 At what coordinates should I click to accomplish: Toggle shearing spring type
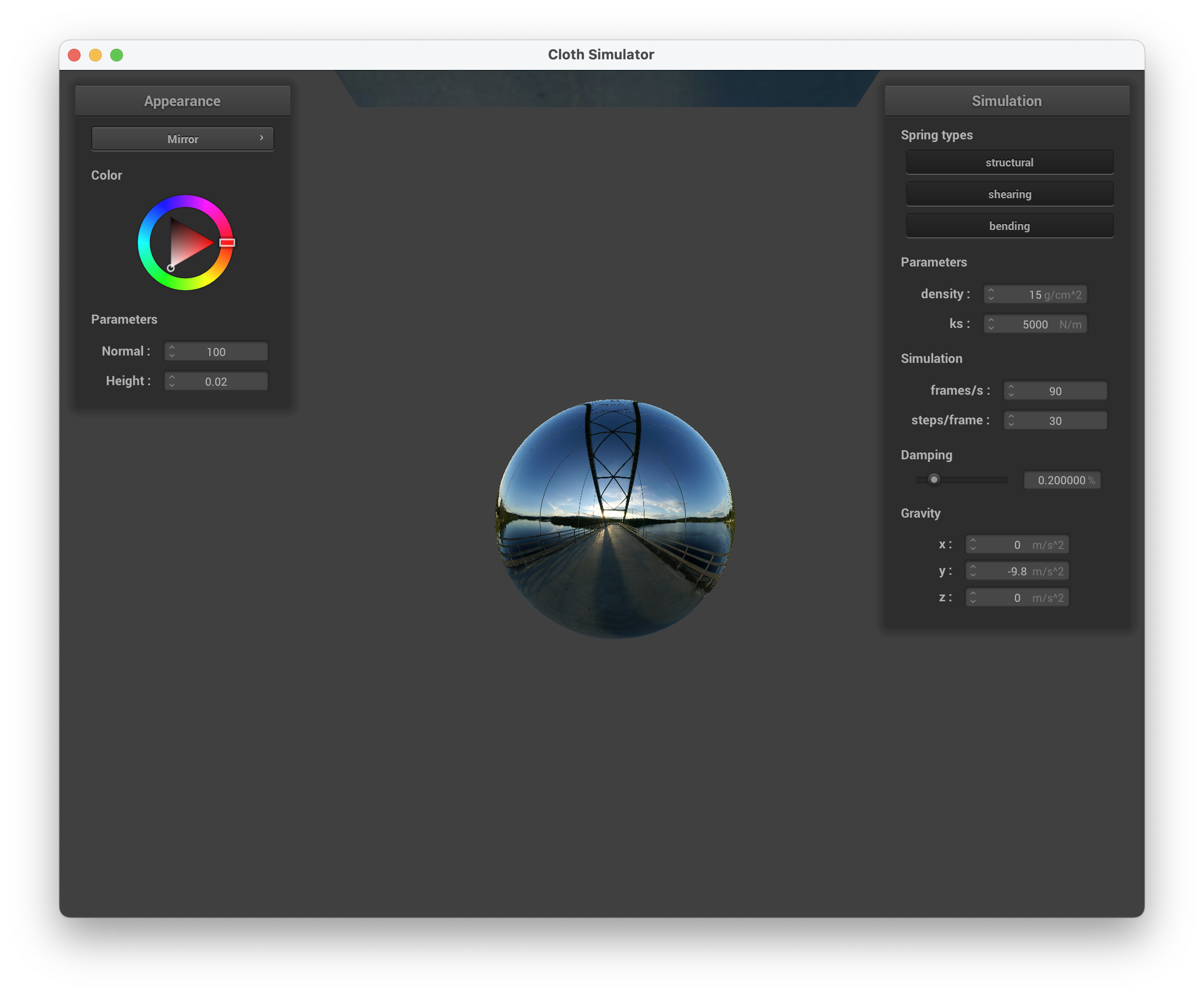(x=1009, y=194)
